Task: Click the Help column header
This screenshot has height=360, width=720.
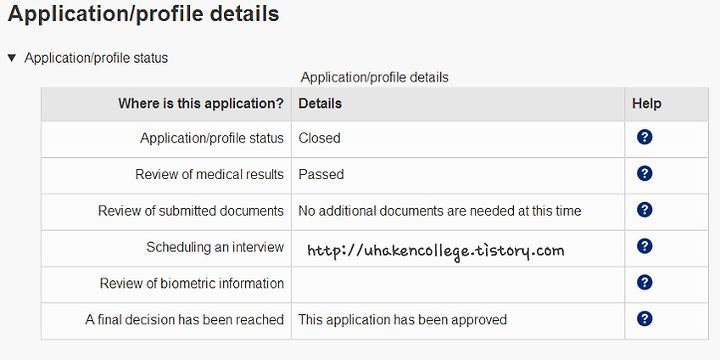Action: tap(647, 104)
